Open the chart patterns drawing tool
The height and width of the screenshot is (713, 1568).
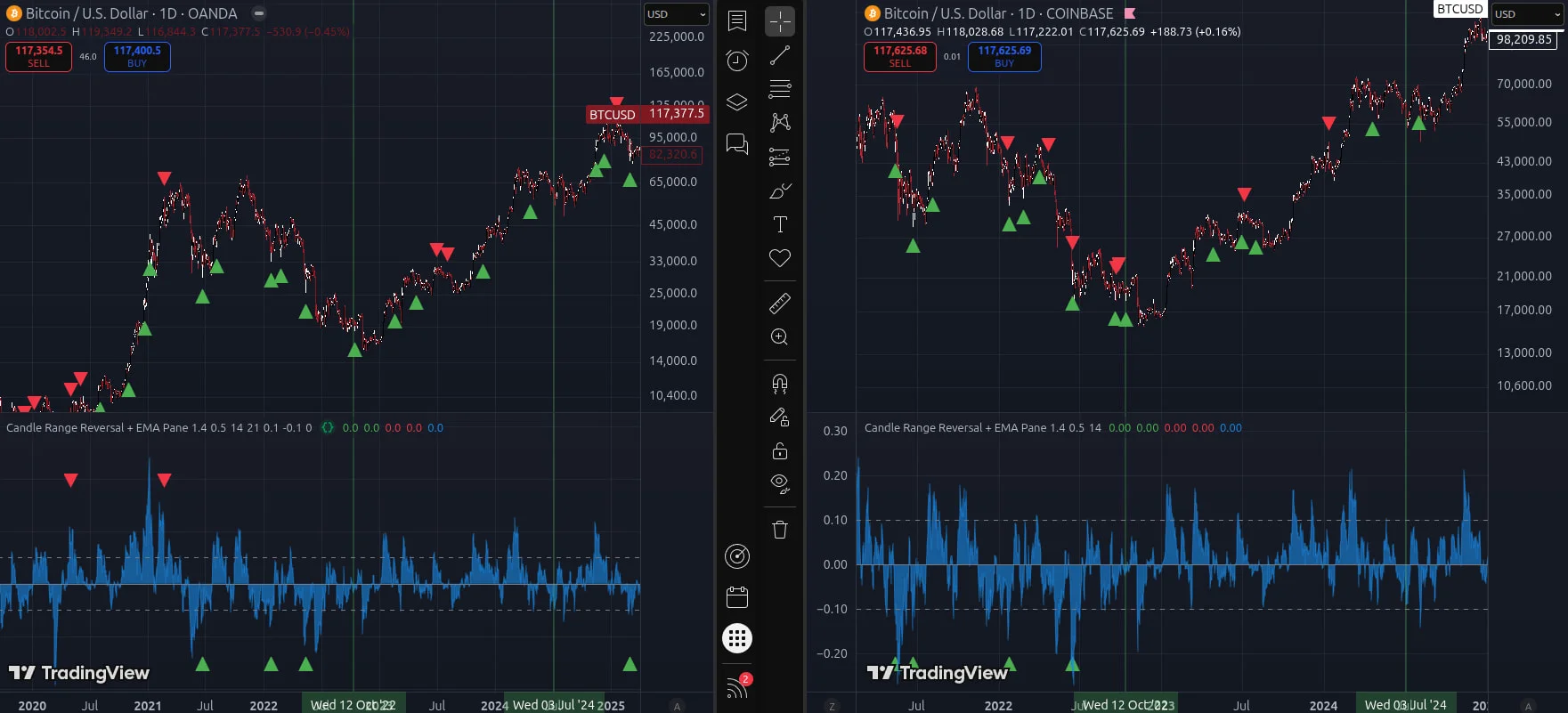780,123
